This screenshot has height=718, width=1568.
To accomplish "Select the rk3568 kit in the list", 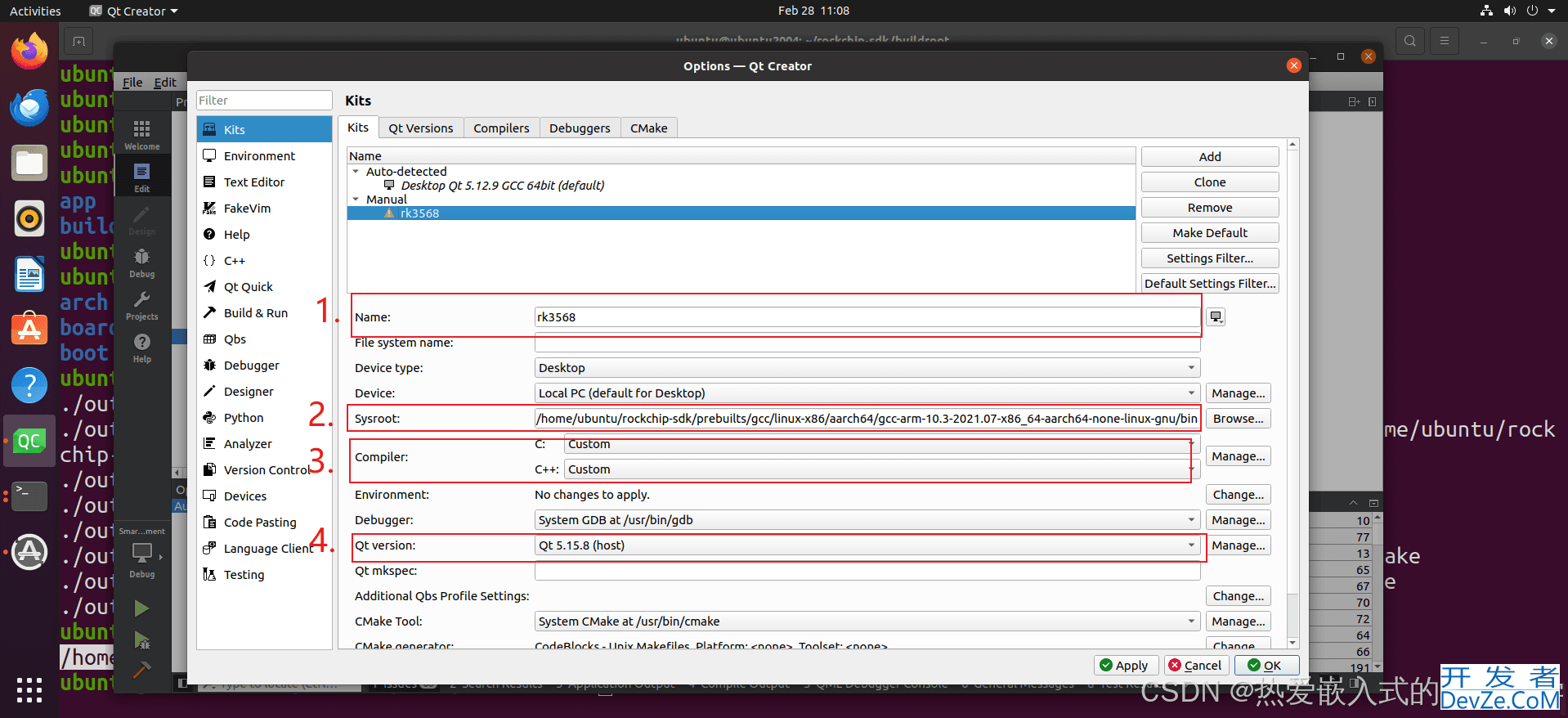I will coord(741,213).
